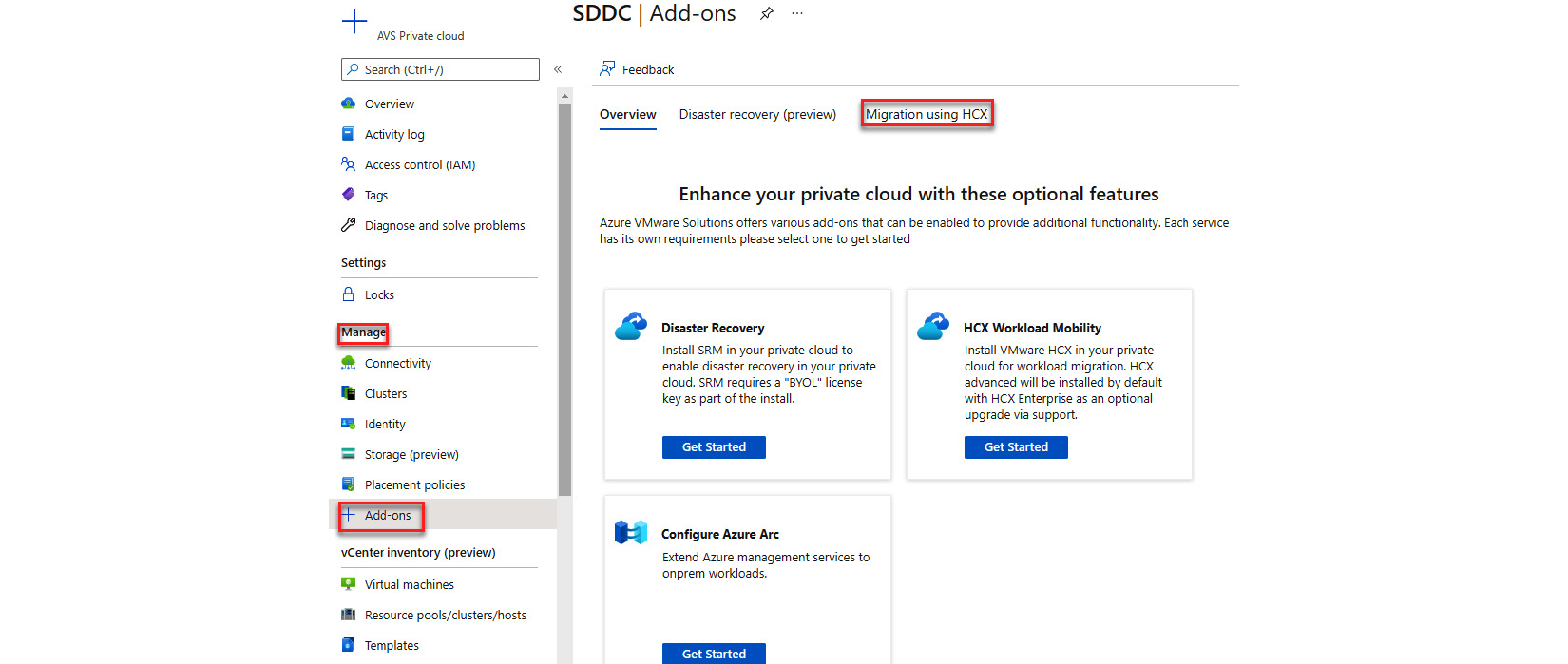
Task: Switch to the Overview tab
Action: pyautogui.click(x=627, y=114)
